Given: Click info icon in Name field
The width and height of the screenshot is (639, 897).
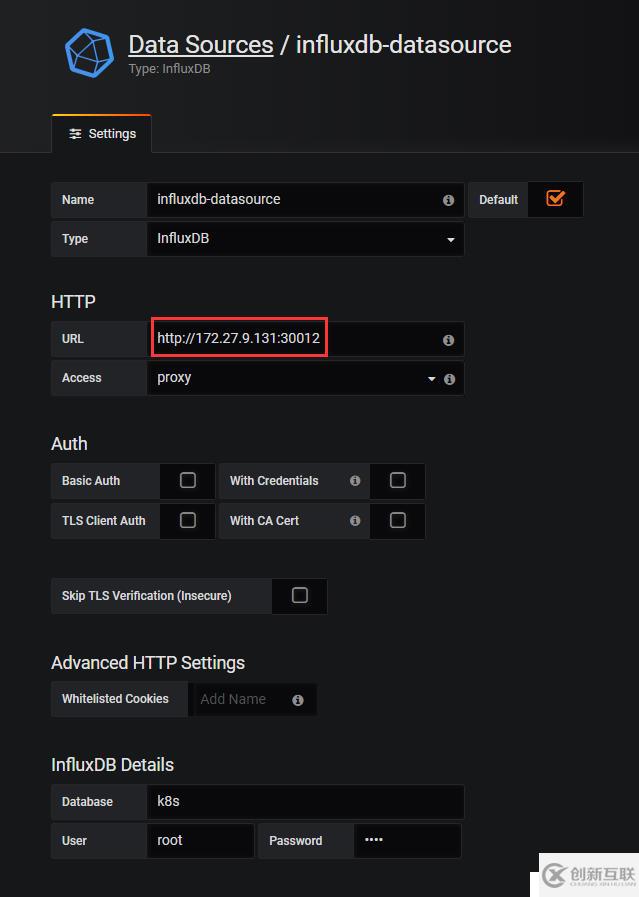Looking at the screenshot, I should pyautogui.click(x=448, y=200).
